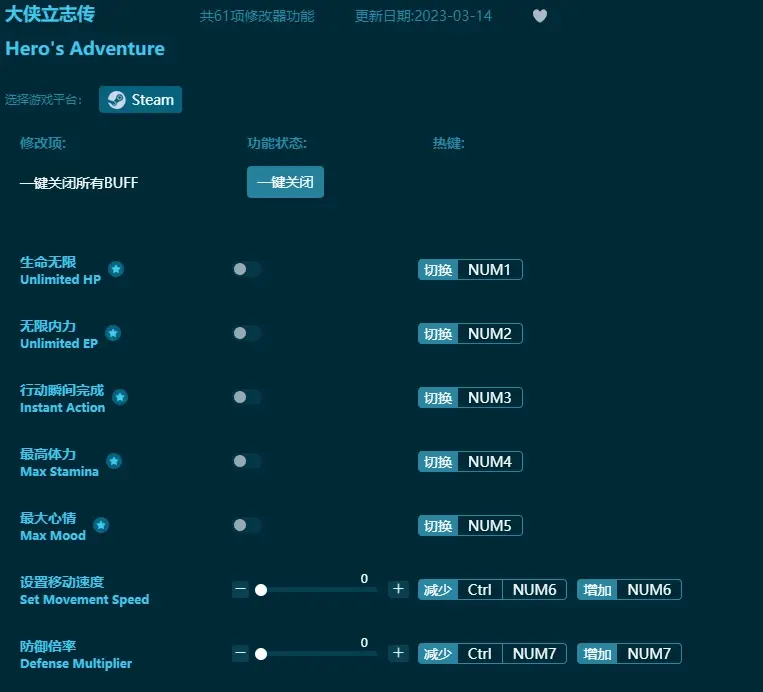This screenshot has height=692, width=763.
Task: Click the 一键关闭所有BUFF label
Action: click(x=79, y=183)
